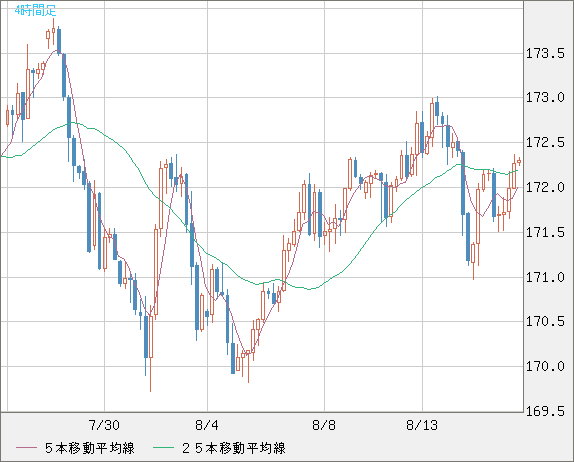The height and width of the screenshot is (462, 574).
Task: Click the 8/4 date axis label
Action: (207, 425)
